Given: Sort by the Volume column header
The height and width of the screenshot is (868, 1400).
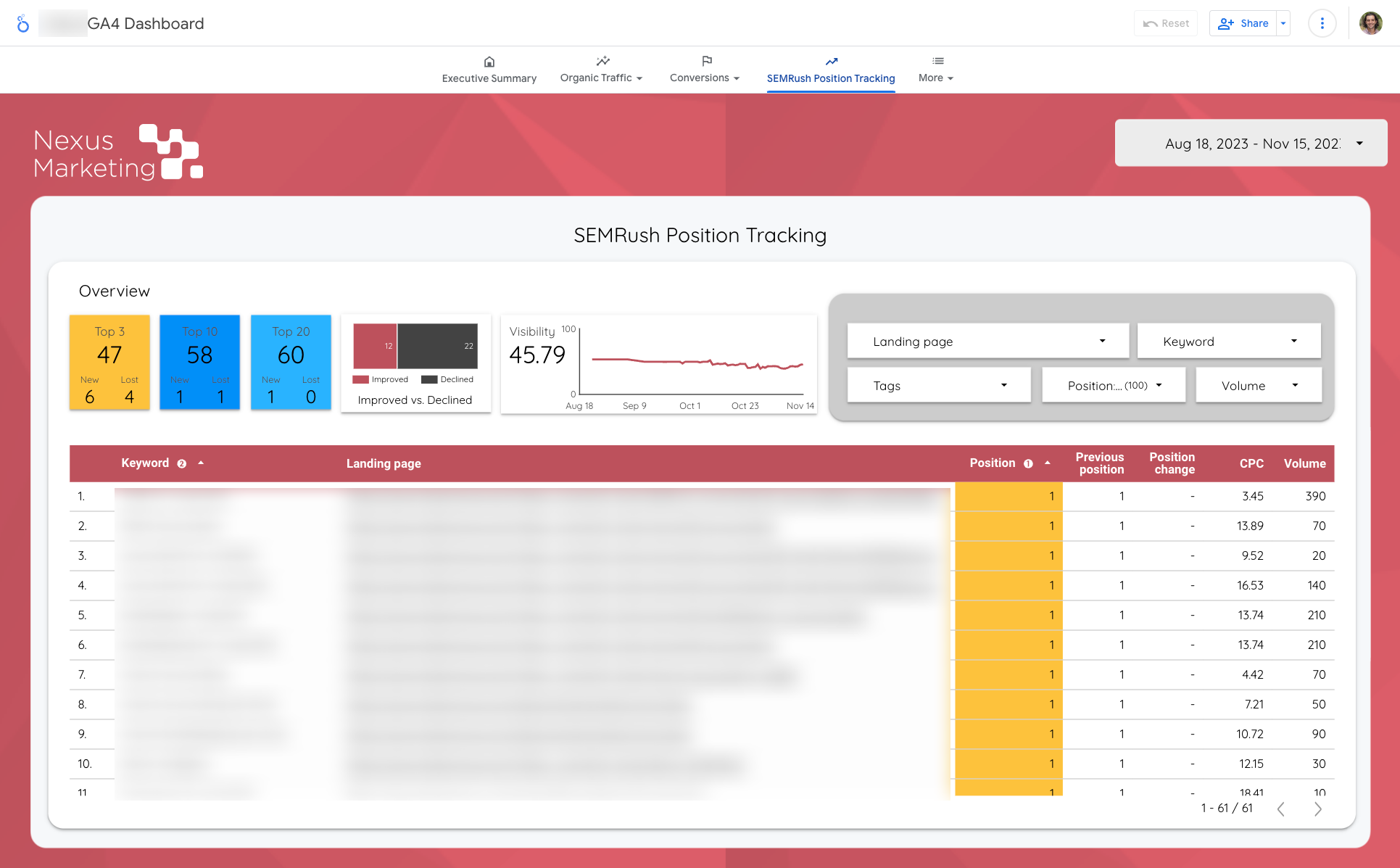Looking at the screenshot, I should (1304, 463).
